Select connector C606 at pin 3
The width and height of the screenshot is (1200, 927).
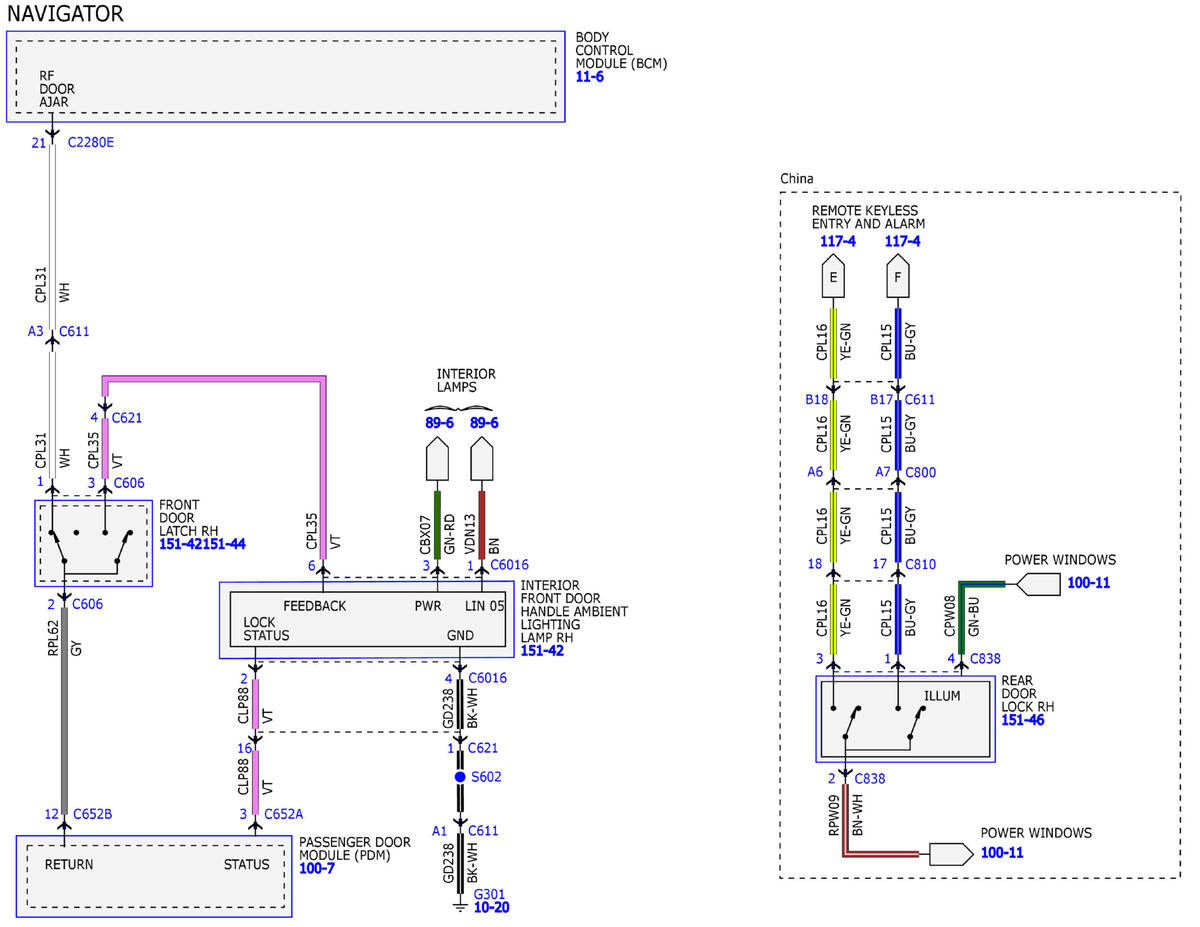click(x=129, y=483)
